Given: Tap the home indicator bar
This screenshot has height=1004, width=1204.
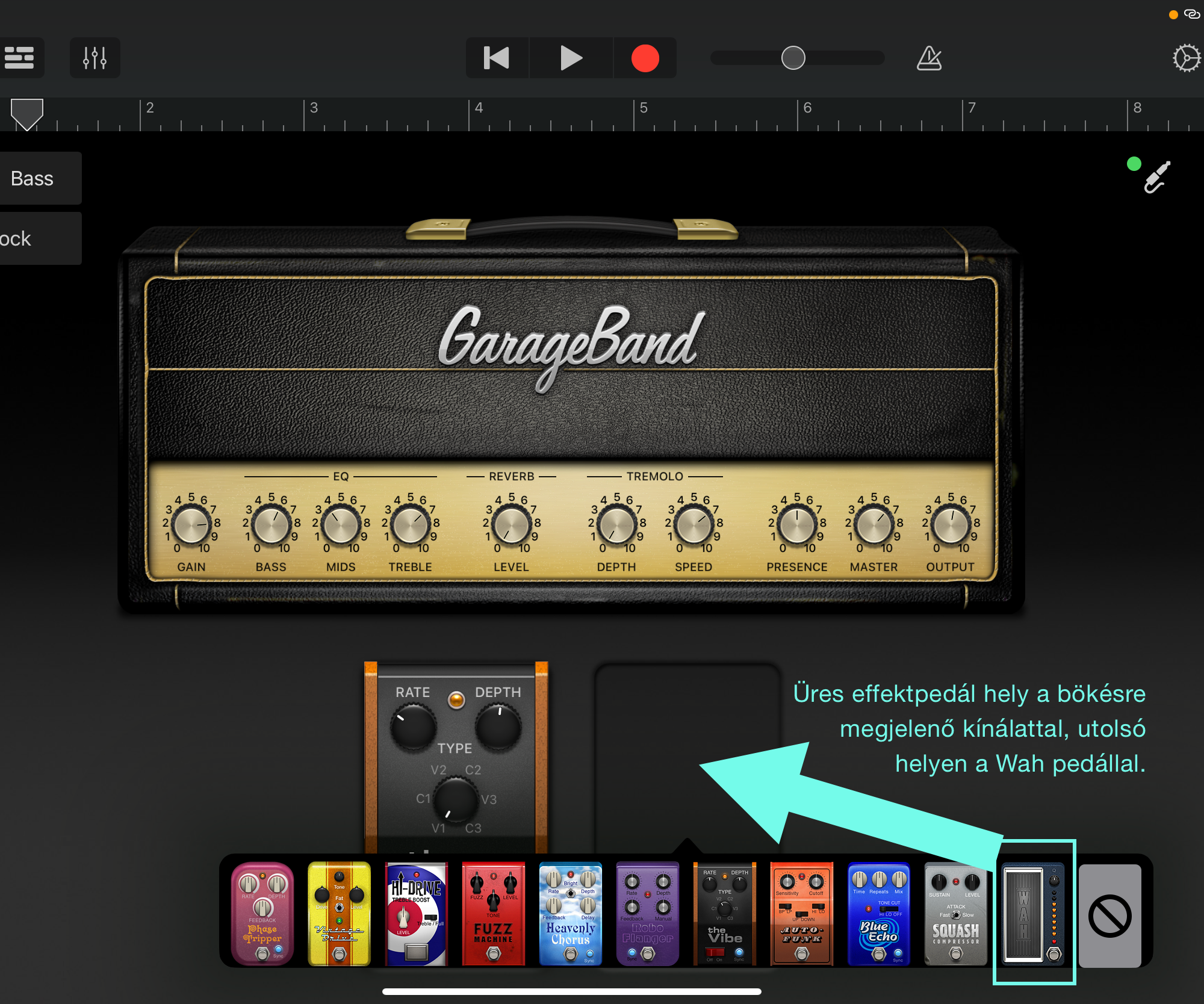Looking at the screenshot, I should click(x=572, y=991).
